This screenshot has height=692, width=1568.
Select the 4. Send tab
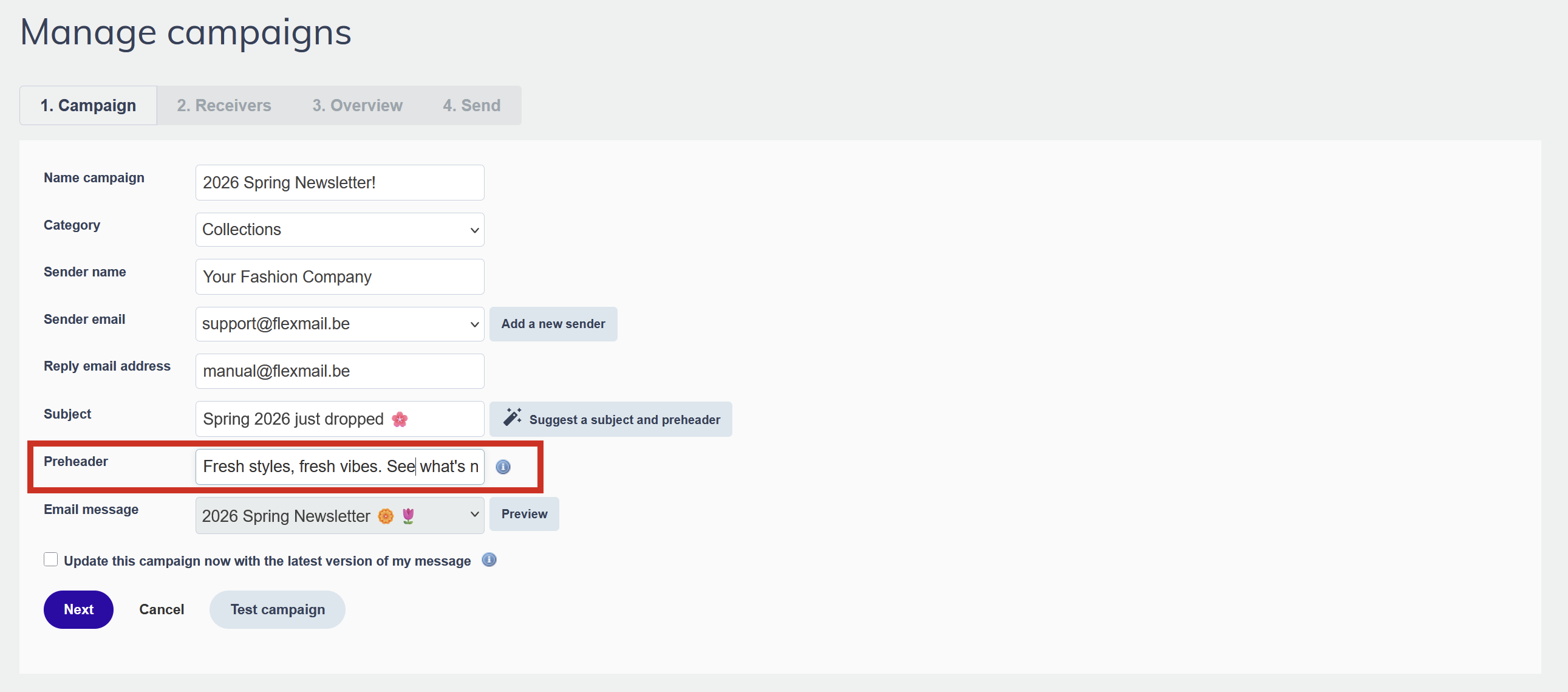coord(471,105)
